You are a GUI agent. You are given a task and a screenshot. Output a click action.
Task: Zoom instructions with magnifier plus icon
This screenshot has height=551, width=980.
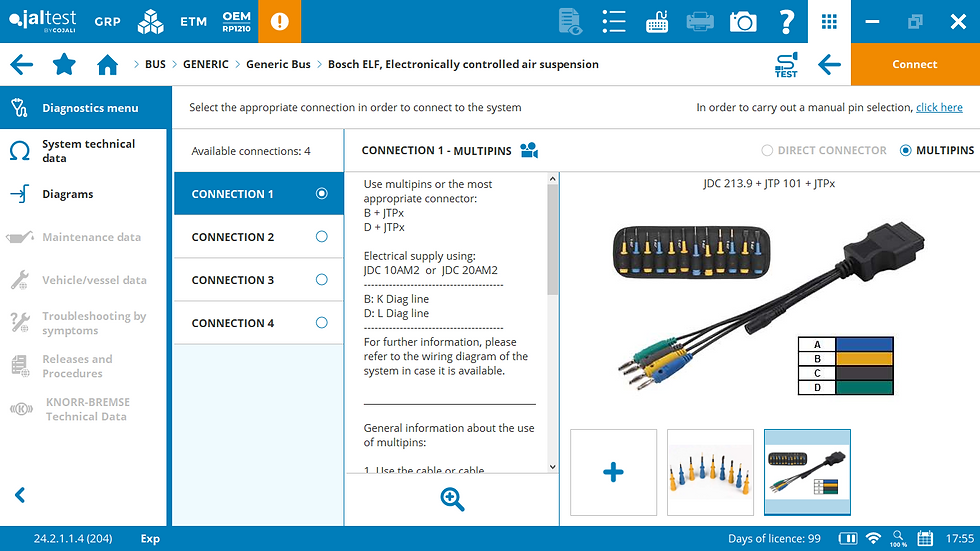(x=452, y=499)
